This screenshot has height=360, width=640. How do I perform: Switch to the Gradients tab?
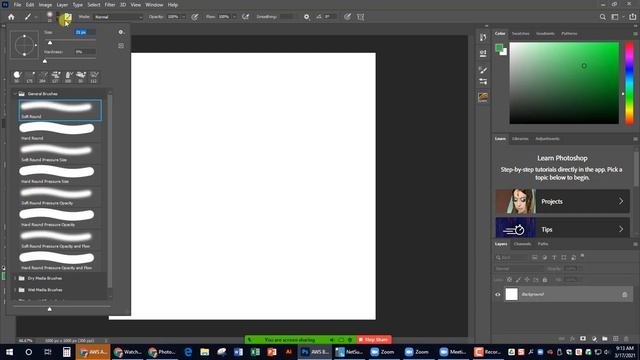(545, 33)
